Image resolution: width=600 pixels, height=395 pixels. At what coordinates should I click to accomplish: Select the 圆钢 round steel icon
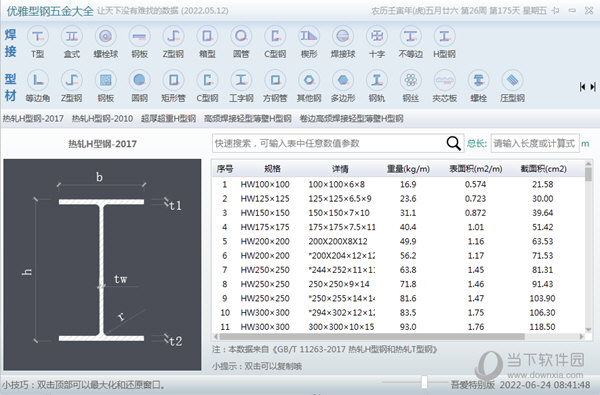(x=139, y=81)
